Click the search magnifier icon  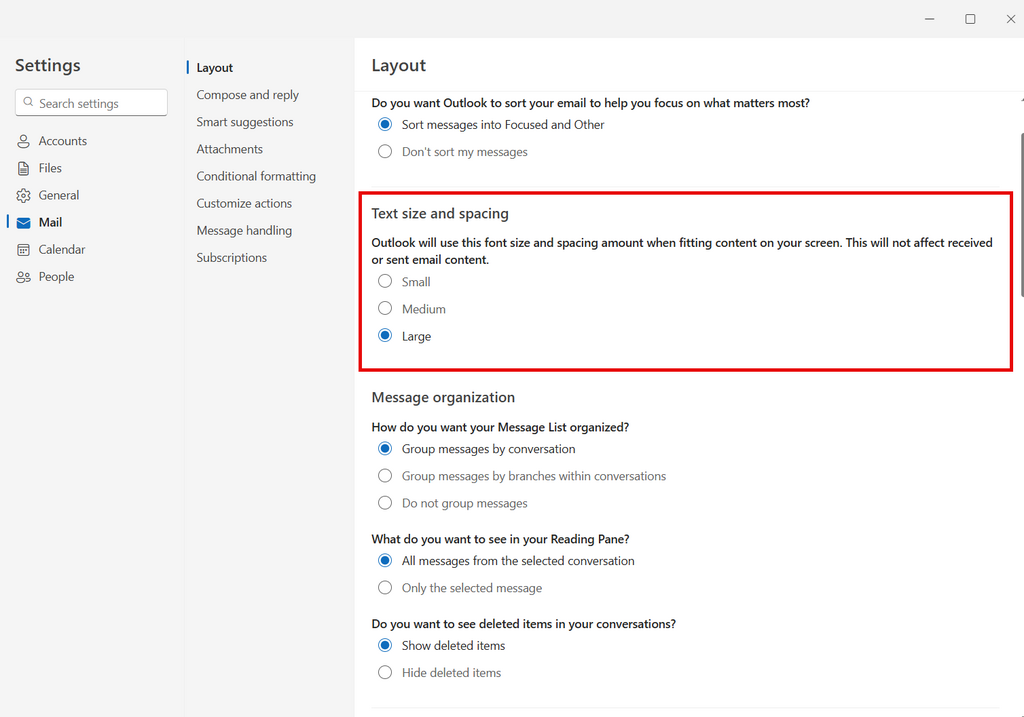[x=28, y=102]
